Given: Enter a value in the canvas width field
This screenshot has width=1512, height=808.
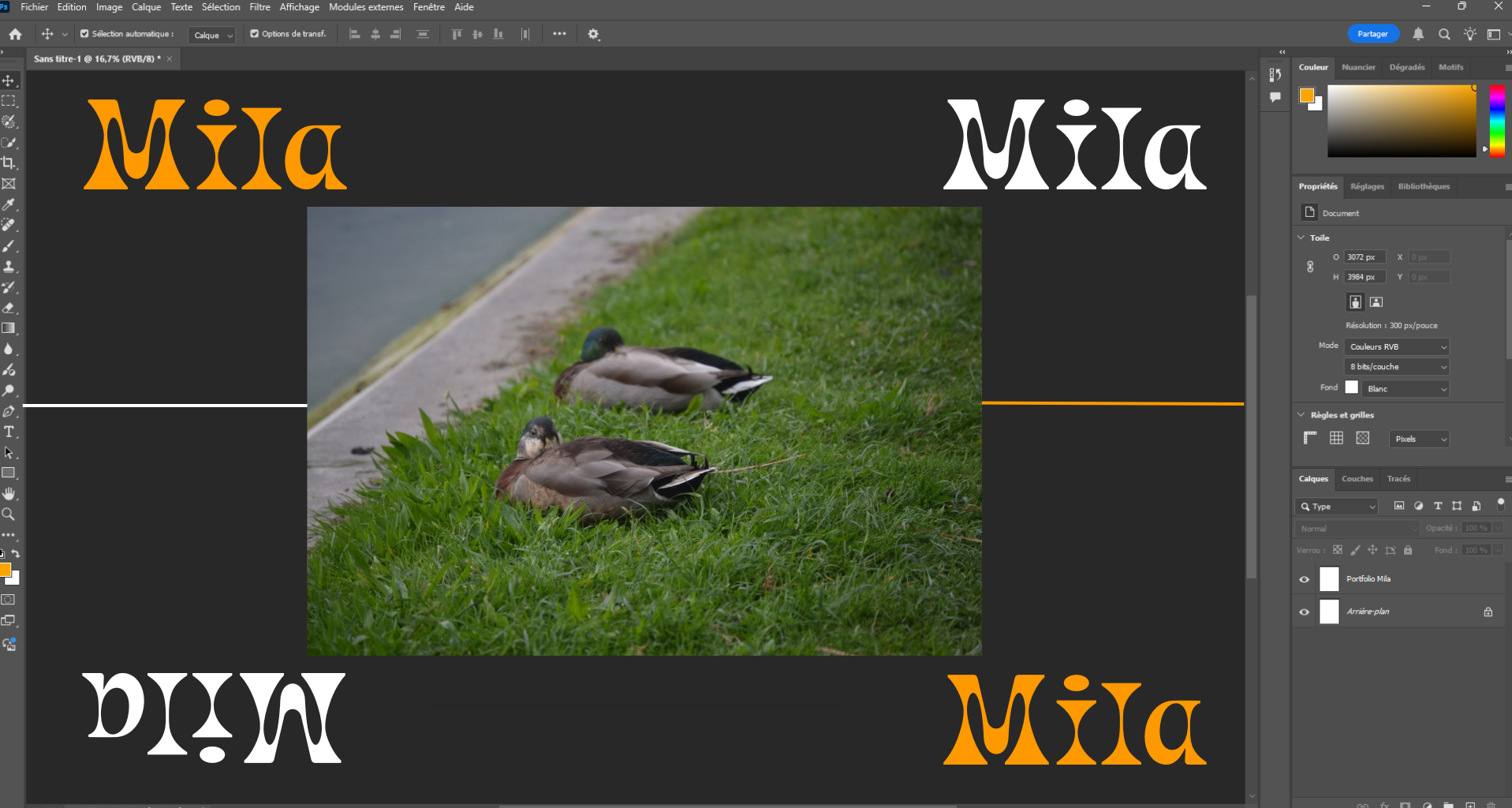Looking at the screenshot, I should click(x=1365, y=256).
